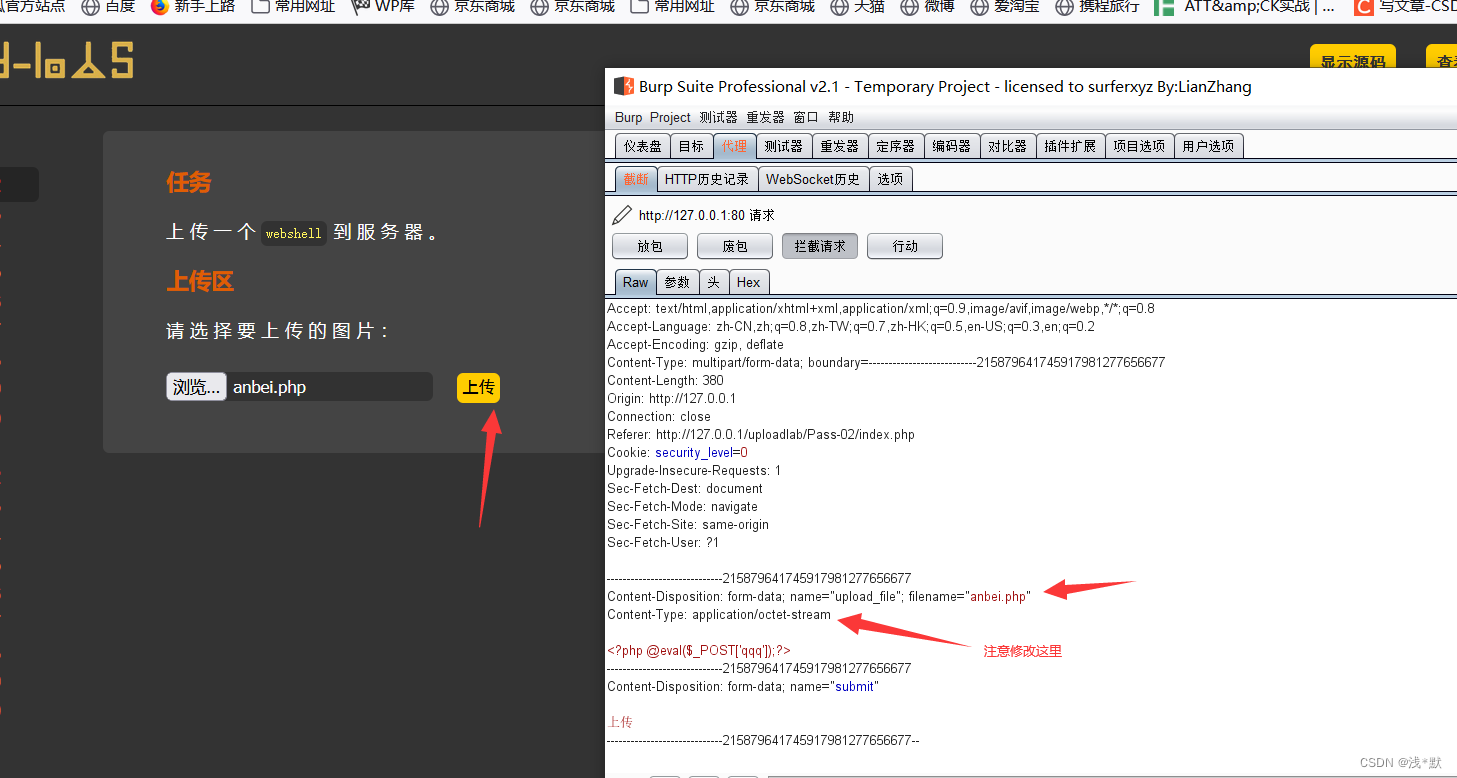Open the 百度 bookmark
Screen dimensions: 1457x778
coord(108,7)
